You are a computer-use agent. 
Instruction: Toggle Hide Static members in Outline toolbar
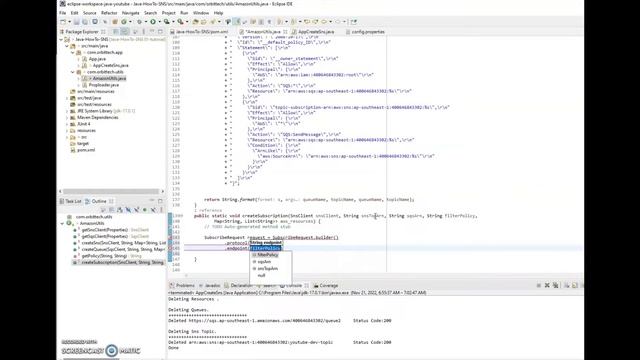(x=136, y=210)
